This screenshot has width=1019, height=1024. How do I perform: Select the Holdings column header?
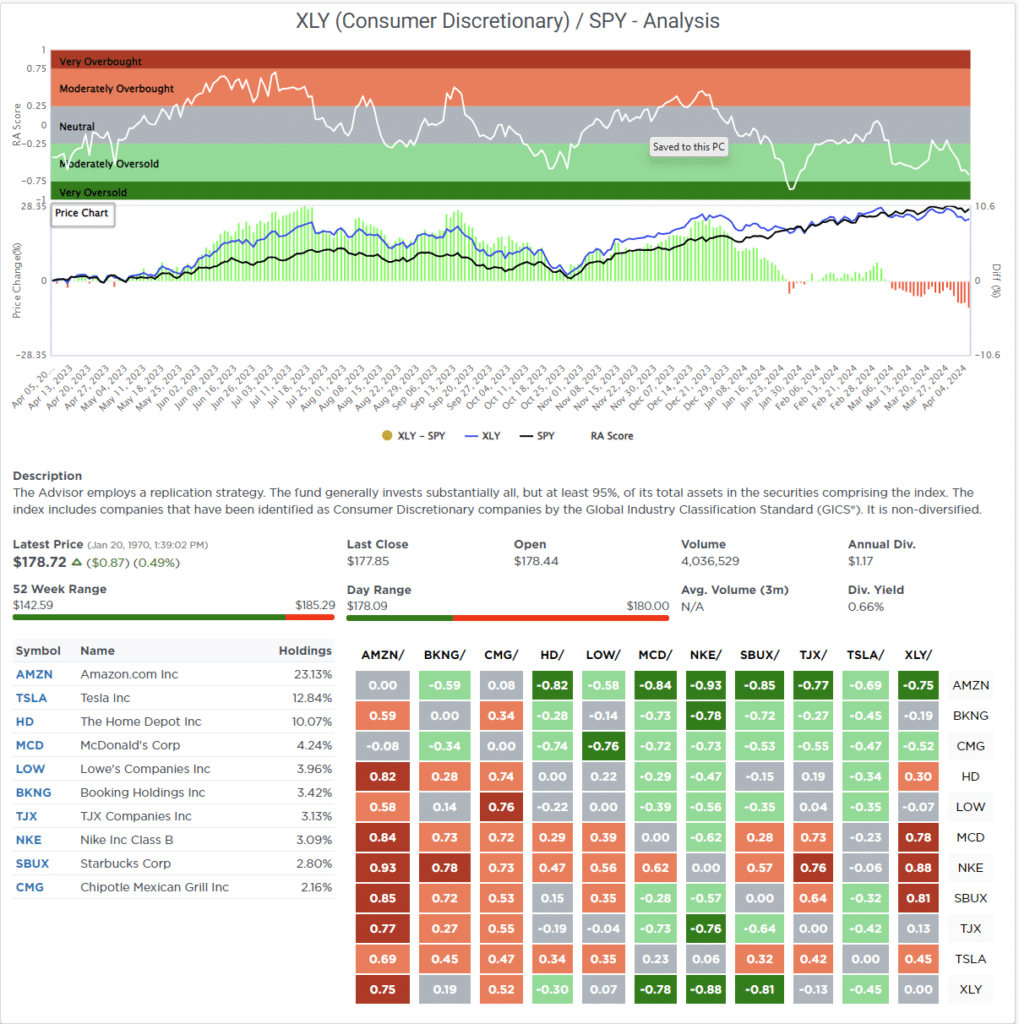305,650
